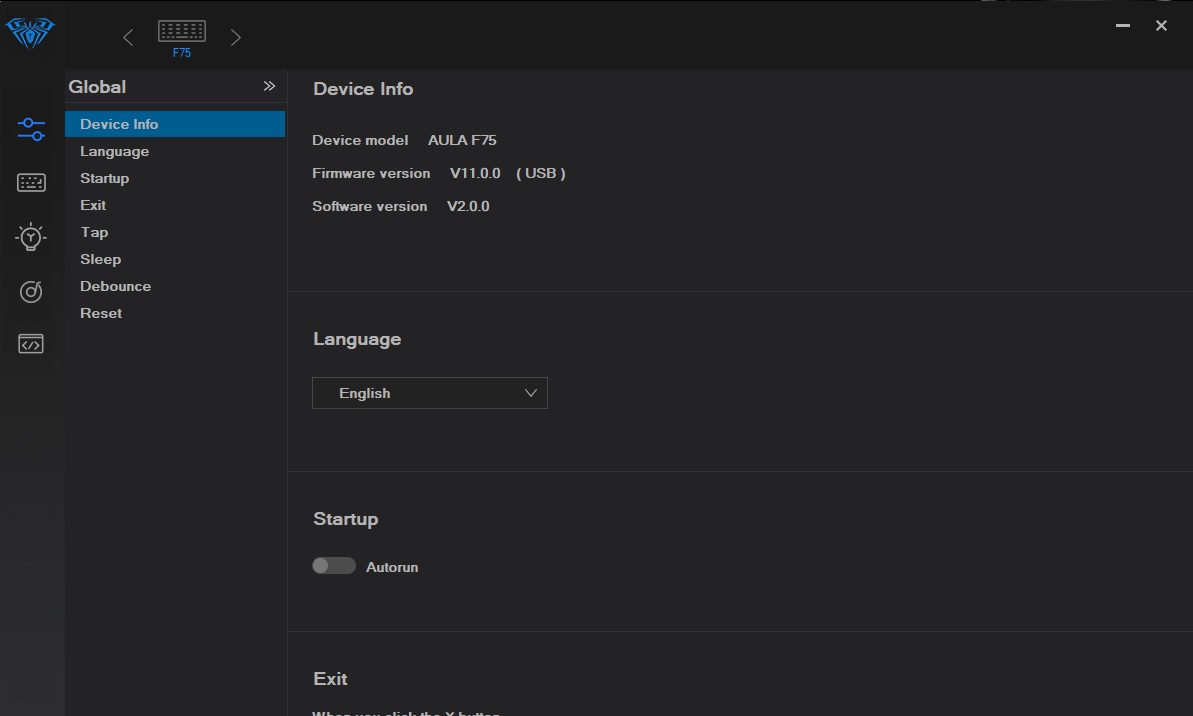This screenshot has width=1193, height=716.
Task: Click the Device Info section heading
Action: [363, 89]
